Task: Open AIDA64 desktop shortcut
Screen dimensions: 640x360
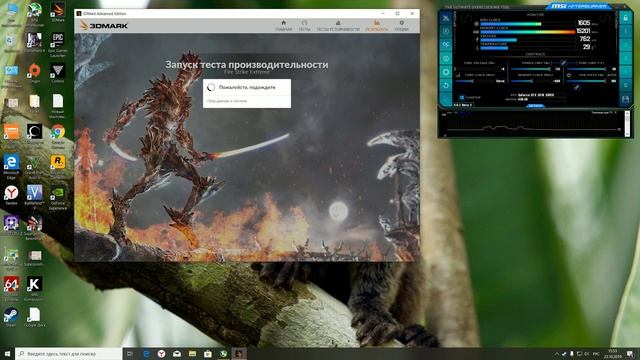Action: (11, 288)
